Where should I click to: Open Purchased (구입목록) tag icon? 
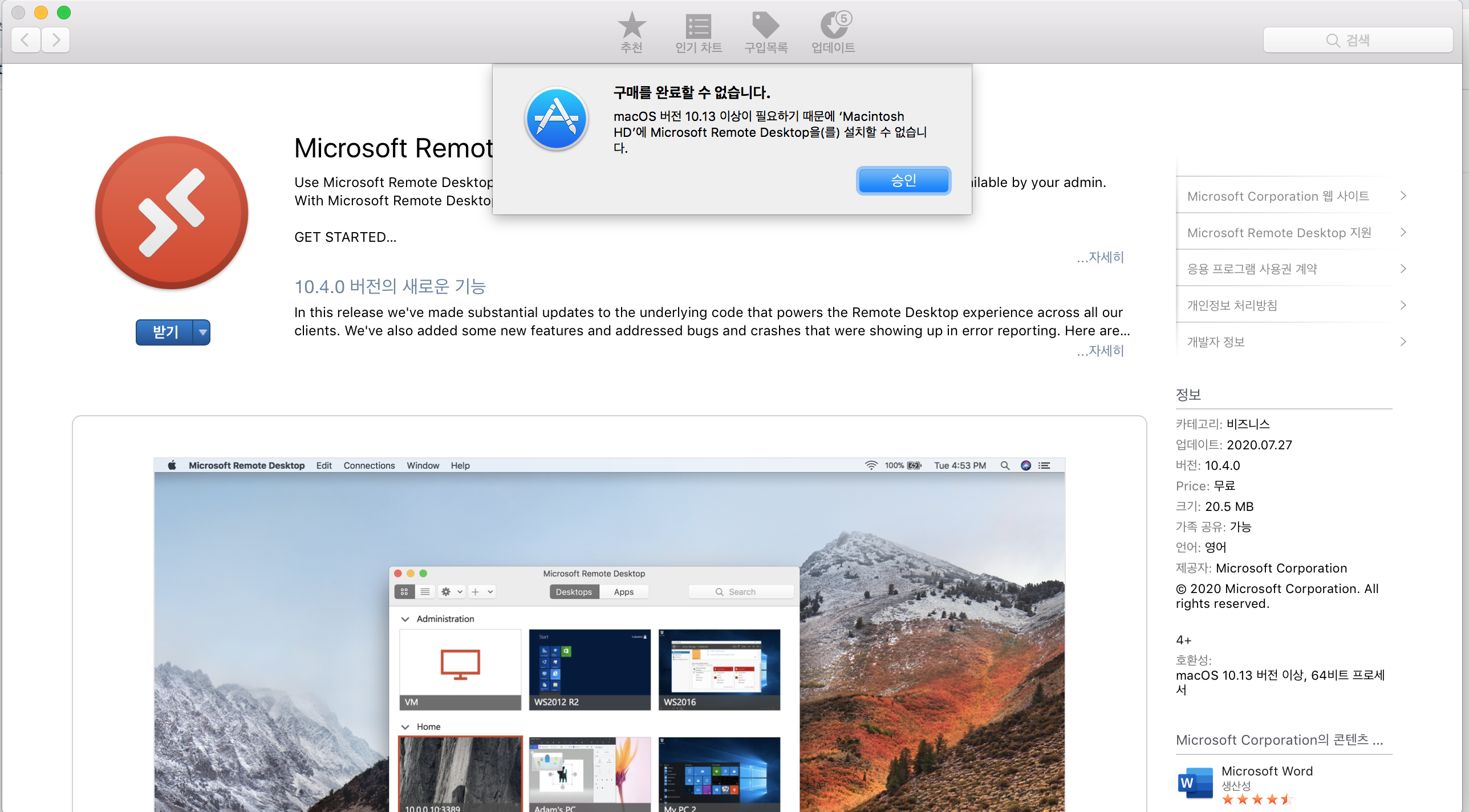tap(765, 25)
